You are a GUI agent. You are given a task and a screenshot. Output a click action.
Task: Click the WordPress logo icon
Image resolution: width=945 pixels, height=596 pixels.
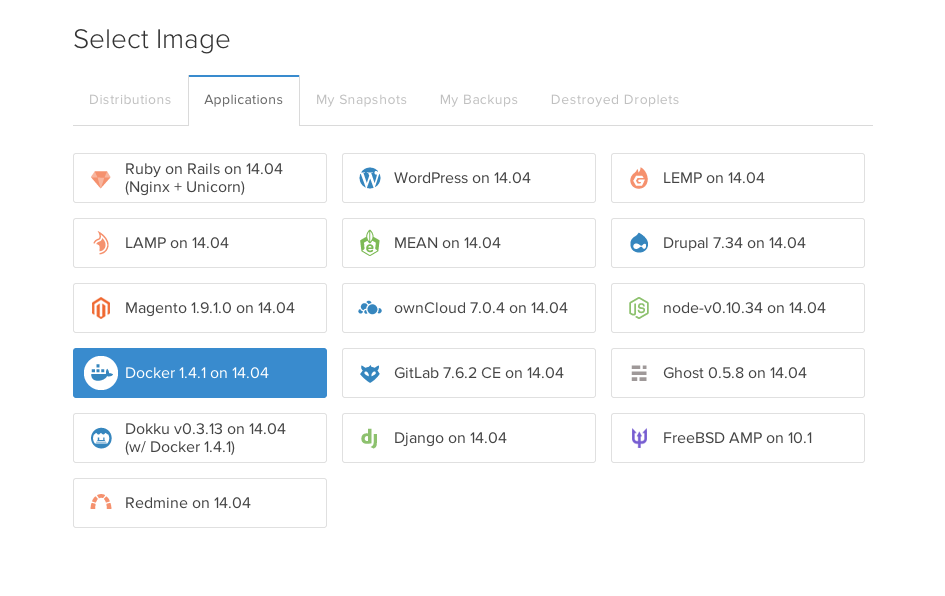pyautogui.click(x=370, y=178)
